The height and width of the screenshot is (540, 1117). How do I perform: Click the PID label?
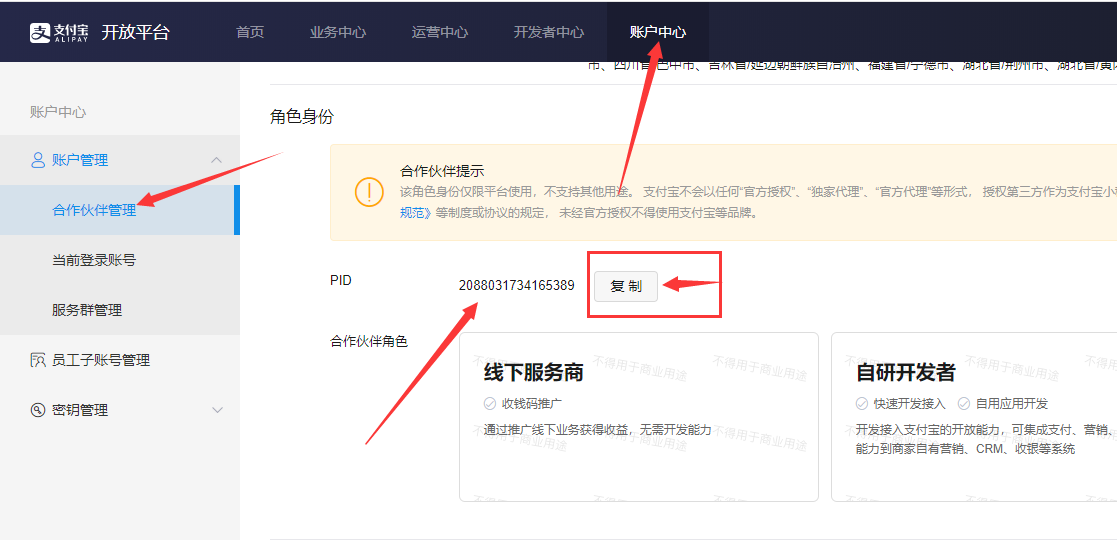pyautogui.click(x=341, y=281)
